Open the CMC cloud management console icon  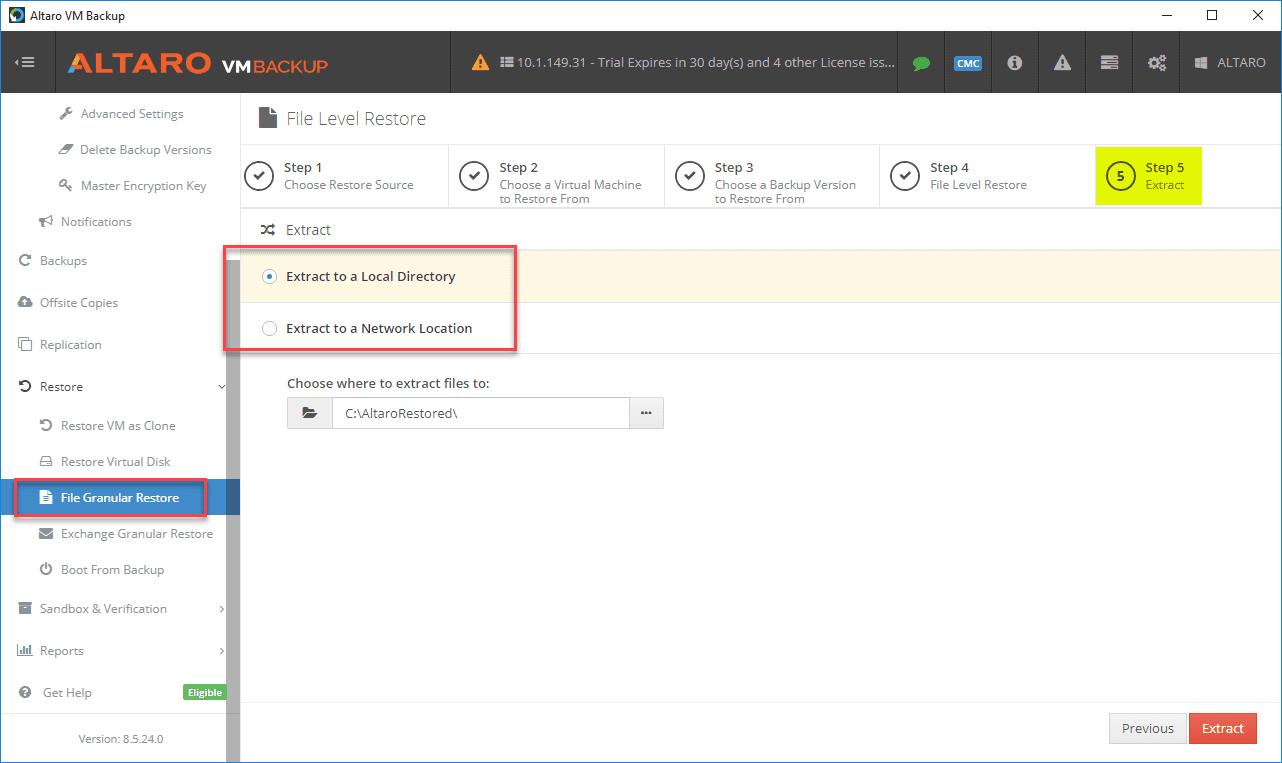(x=967, y=63)
